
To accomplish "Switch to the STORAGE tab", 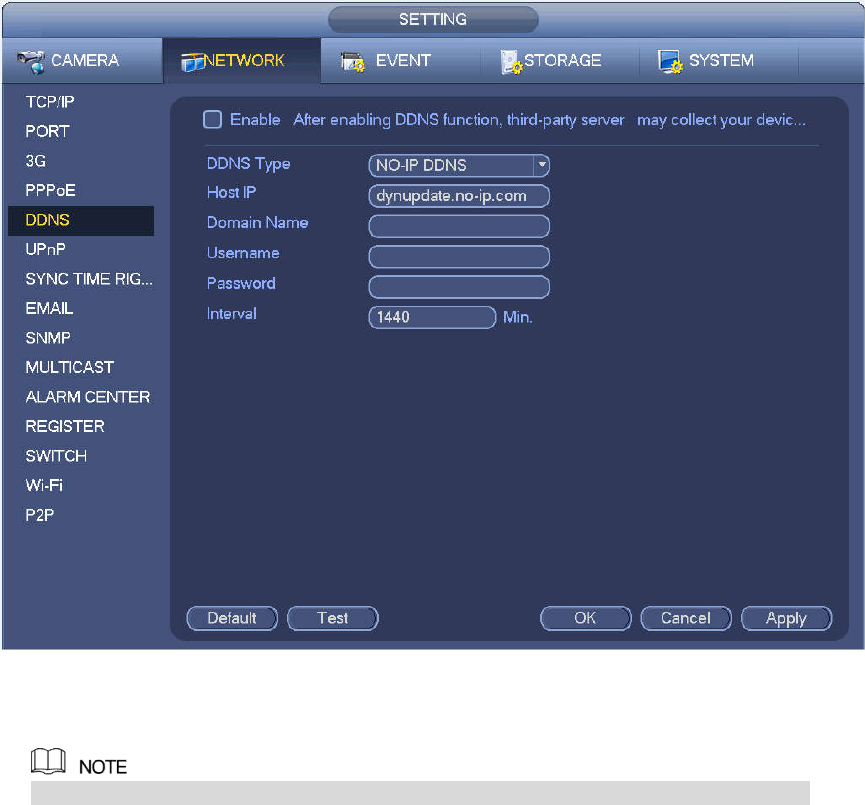I will coord(559,61).
